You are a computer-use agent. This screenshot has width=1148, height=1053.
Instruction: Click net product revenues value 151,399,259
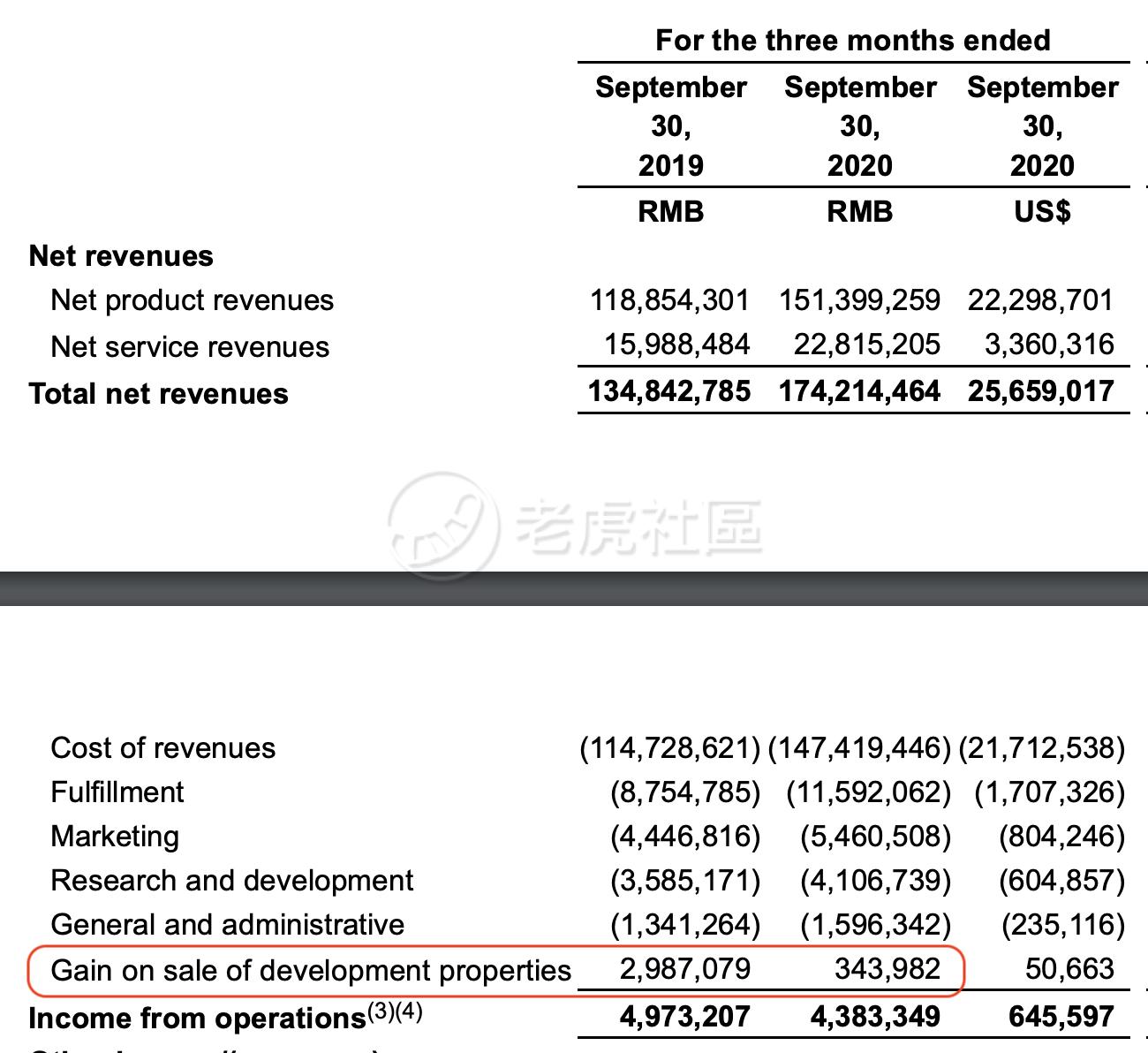point(859,300)
